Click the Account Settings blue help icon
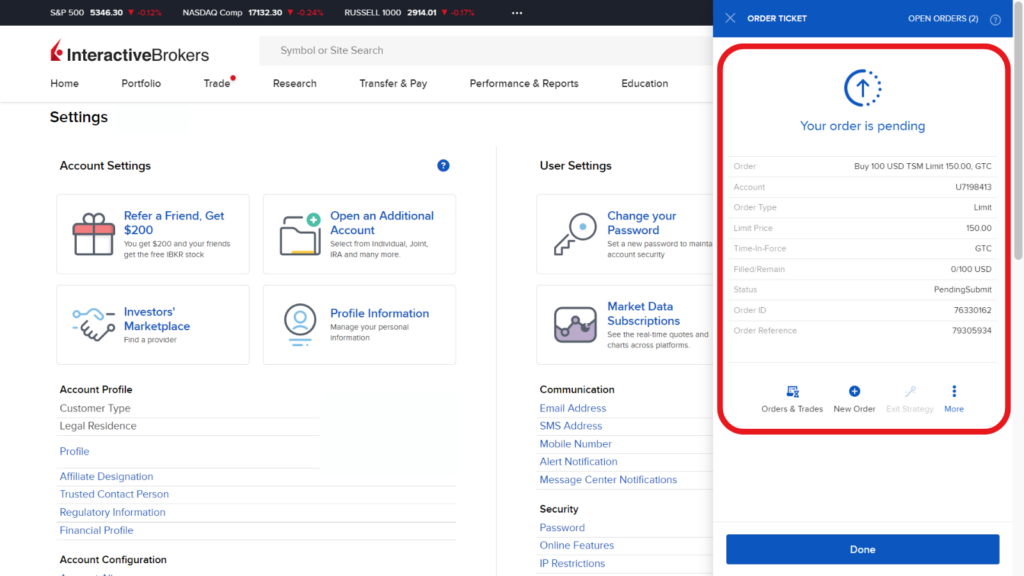Image resolution: width=1024 pixels, height=576 pixels. pos(443,165)
